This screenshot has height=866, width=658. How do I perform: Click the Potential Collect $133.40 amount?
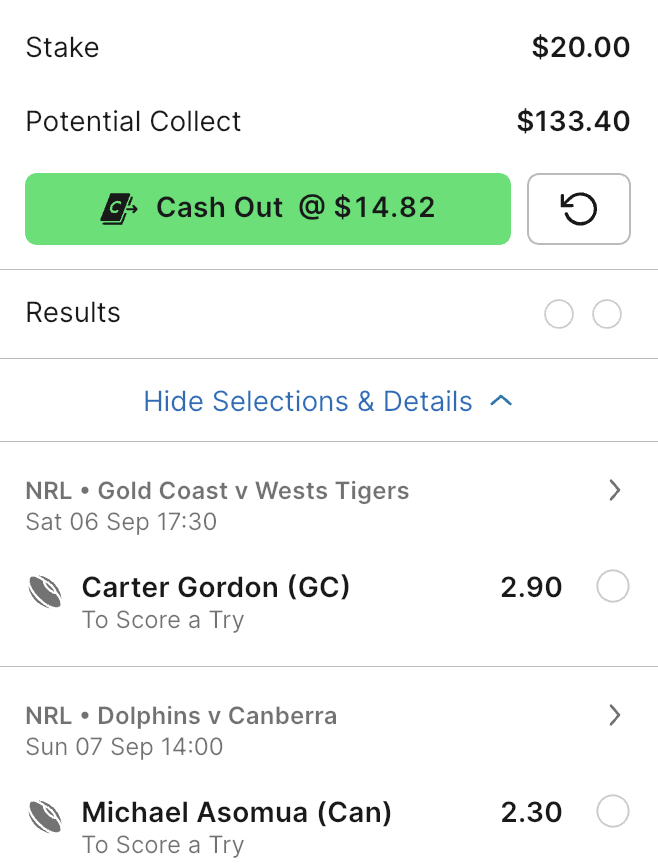point(573,122)
